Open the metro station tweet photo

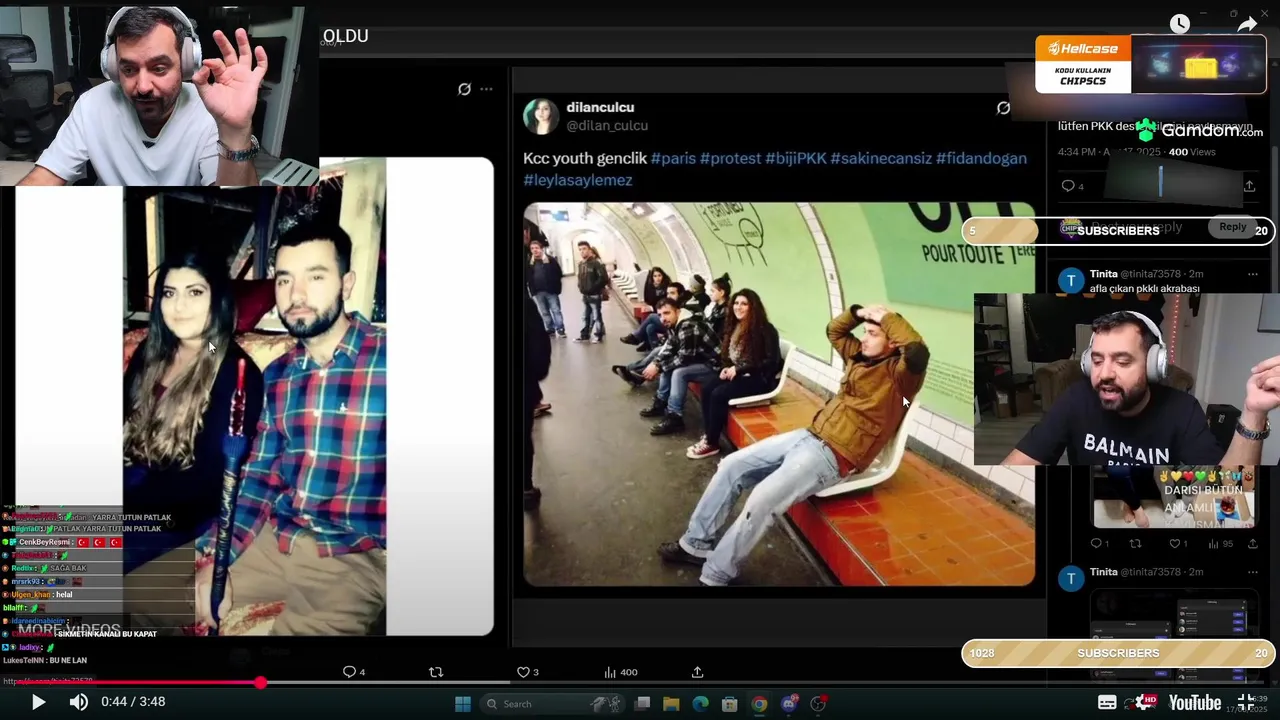(x=779, y=394)
